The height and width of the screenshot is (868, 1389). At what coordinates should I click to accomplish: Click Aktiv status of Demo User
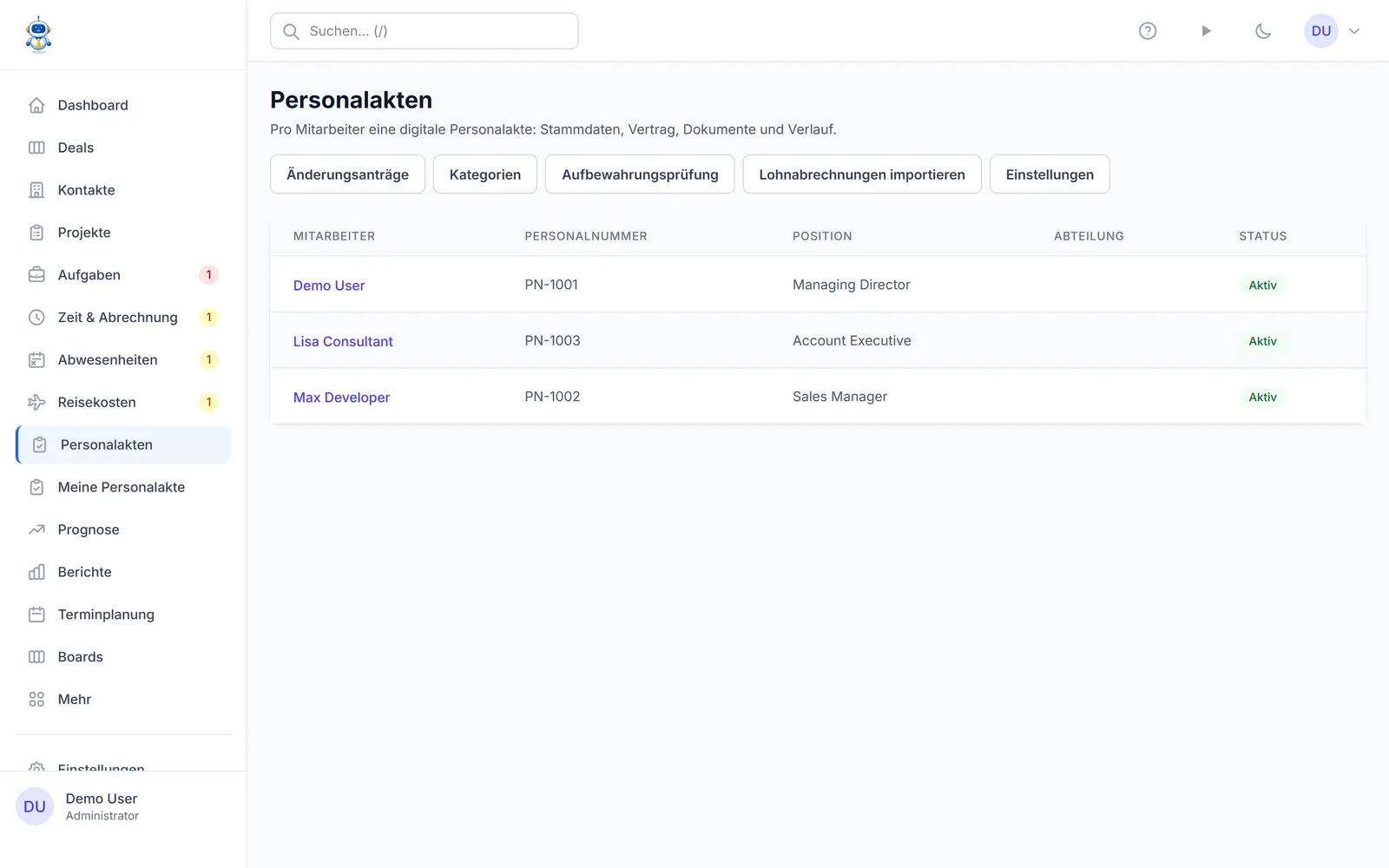pyautogui.click(x=1262, y=286)
